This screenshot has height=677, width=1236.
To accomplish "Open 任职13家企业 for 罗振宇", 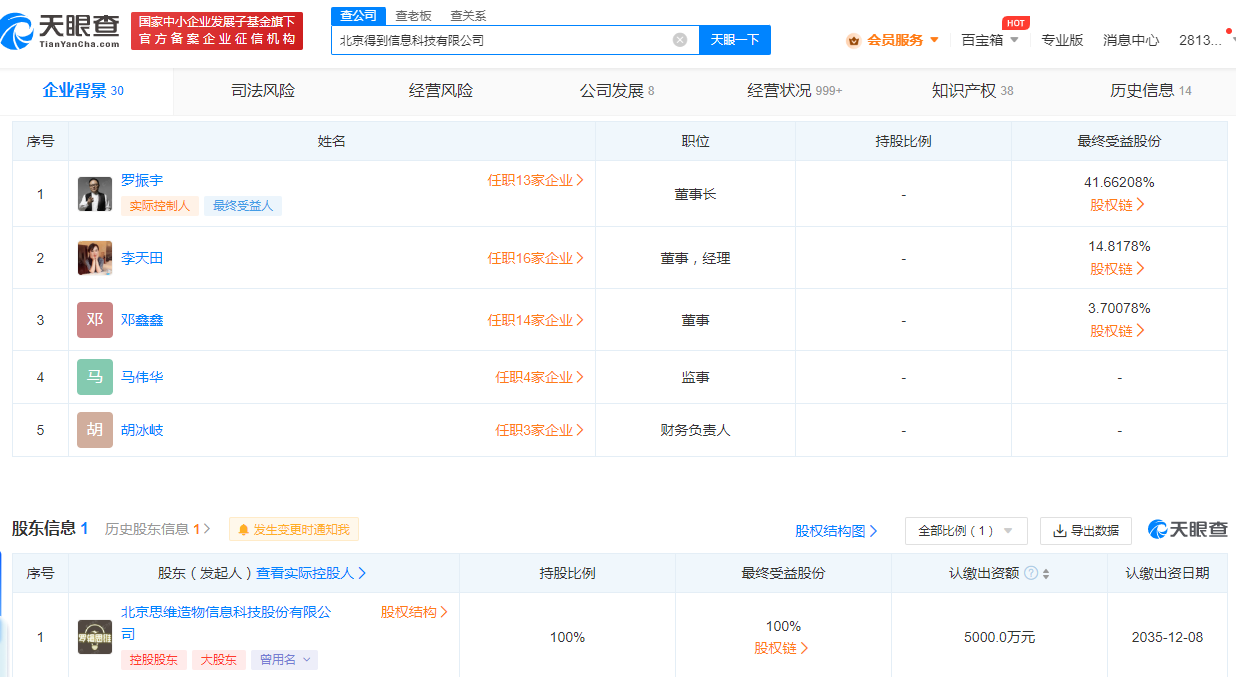I will tap(535, 178).
